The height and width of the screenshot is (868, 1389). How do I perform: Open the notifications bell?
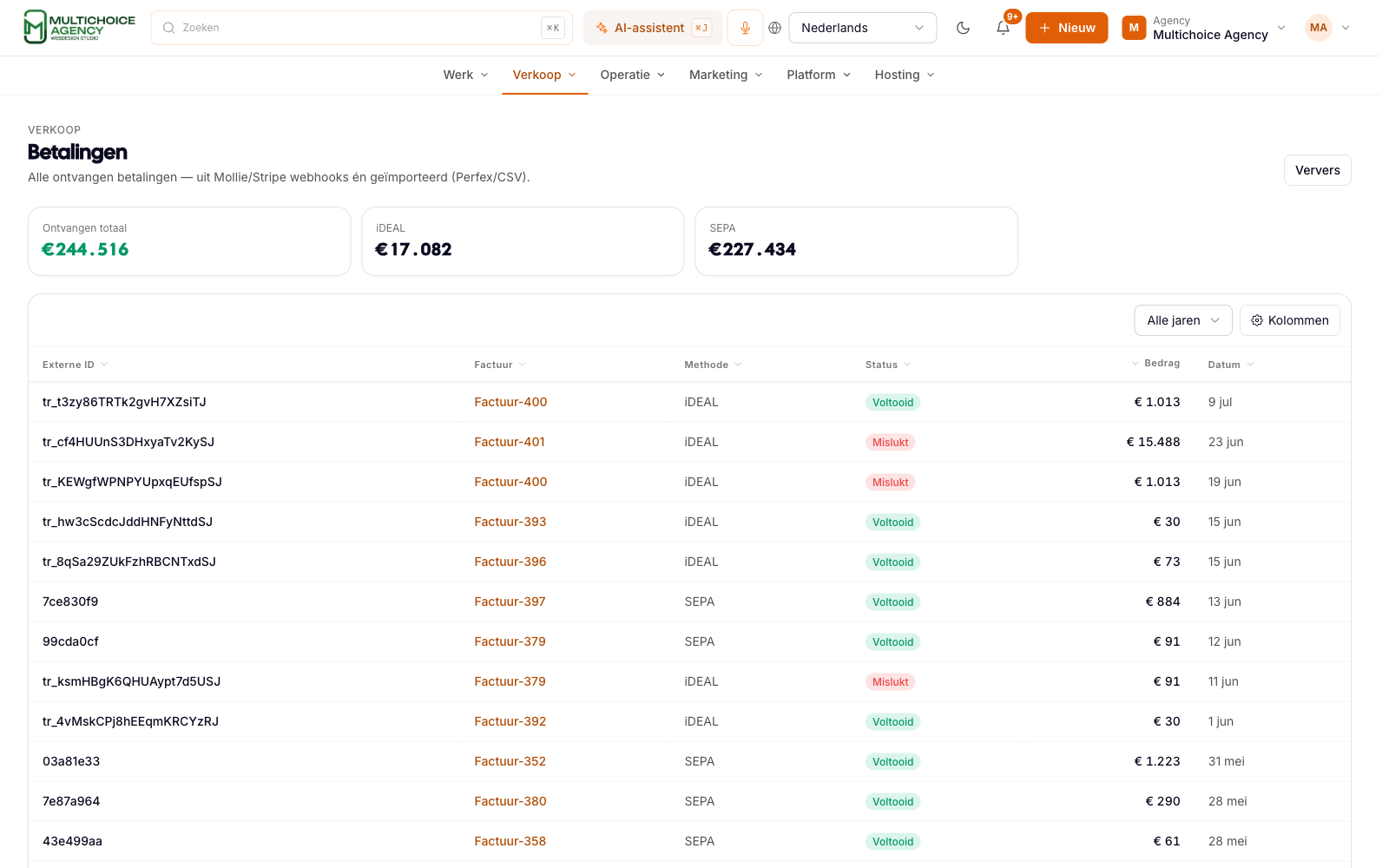click(x=1003, y=28)
